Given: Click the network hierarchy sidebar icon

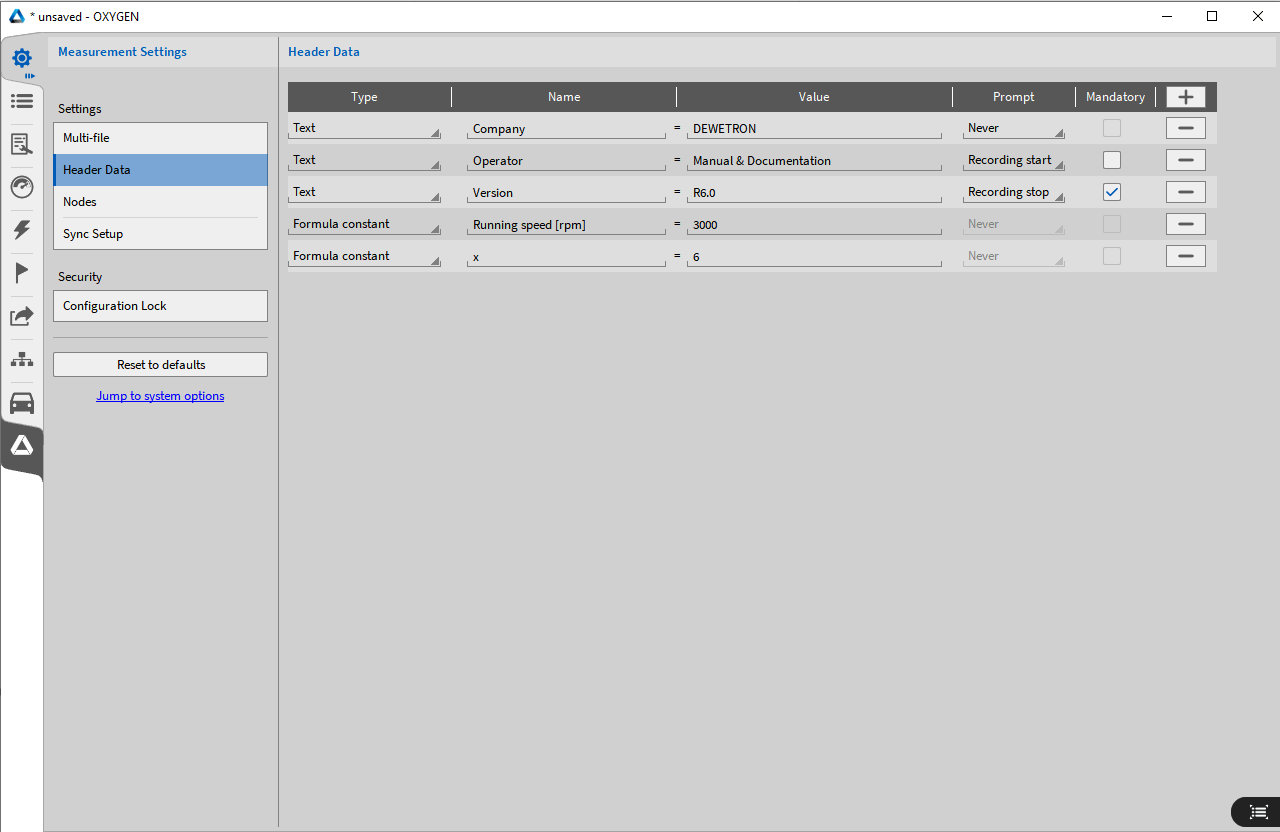Looking at the screenshot, I should pos(22,359).
